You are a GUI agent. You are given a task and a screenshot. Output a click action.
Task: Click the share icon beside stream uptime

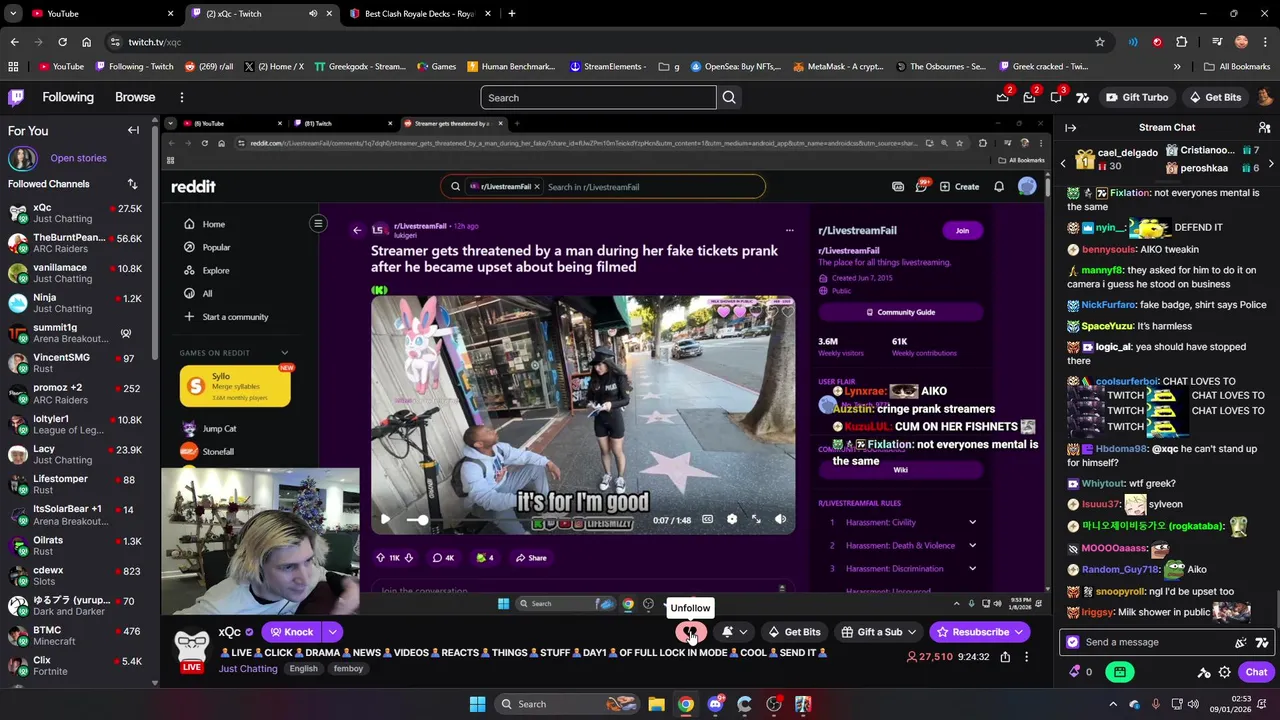1005,657
